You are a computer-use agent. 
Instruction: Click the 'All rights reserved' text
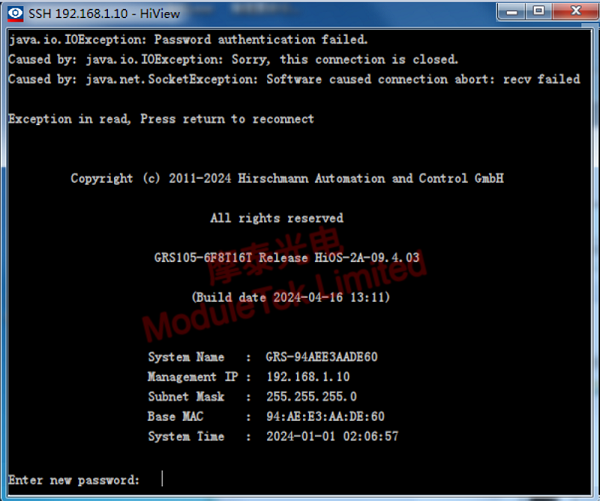point(277,218)
